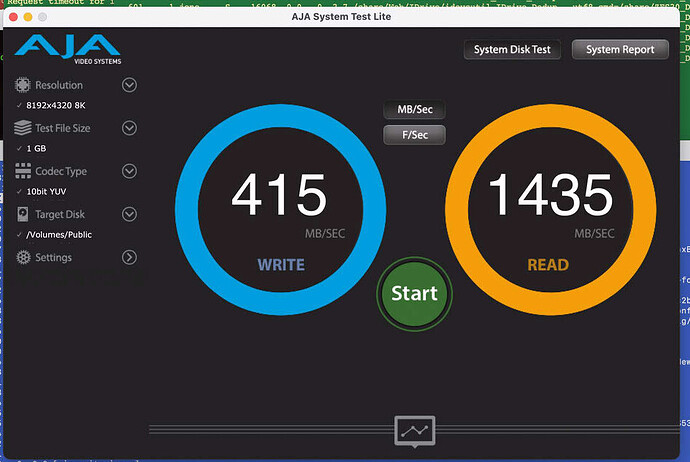Image resolution: width=690 pixels, height=462 pixels.
Task: Open Settings via the gear icon
Action: 24,258
